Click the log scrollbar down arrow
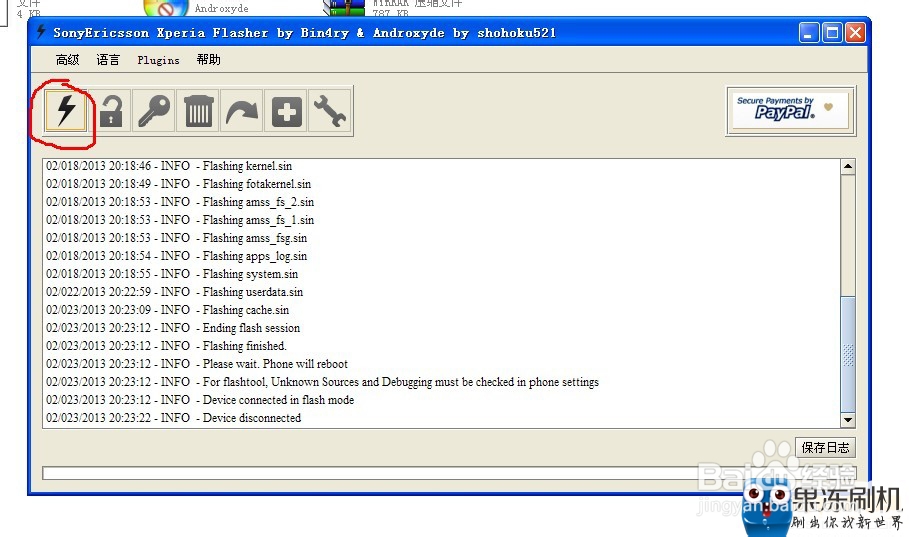 [848, 420]
